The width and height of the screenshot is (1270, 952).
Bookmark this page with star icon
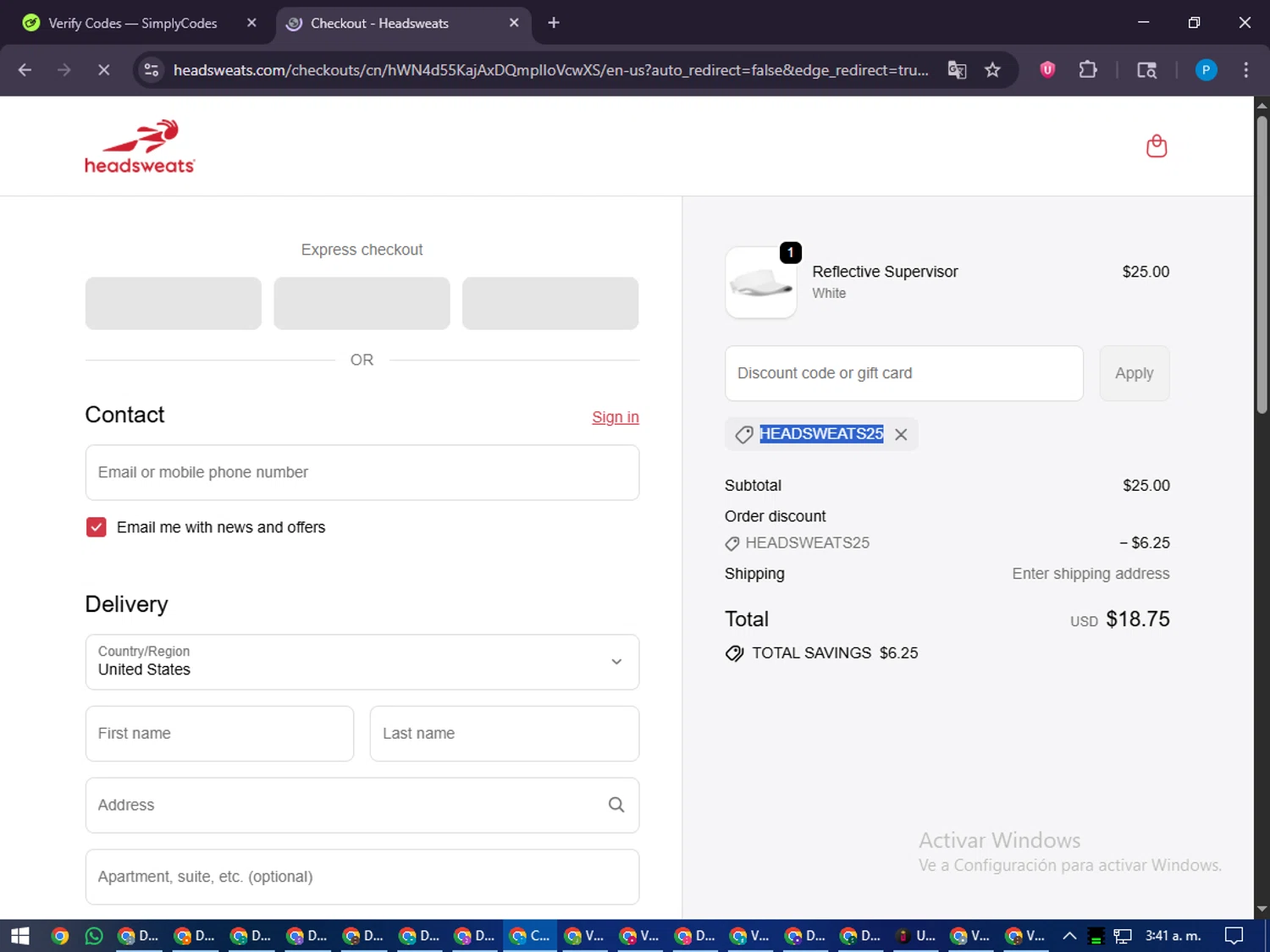[x=992, y=70]
